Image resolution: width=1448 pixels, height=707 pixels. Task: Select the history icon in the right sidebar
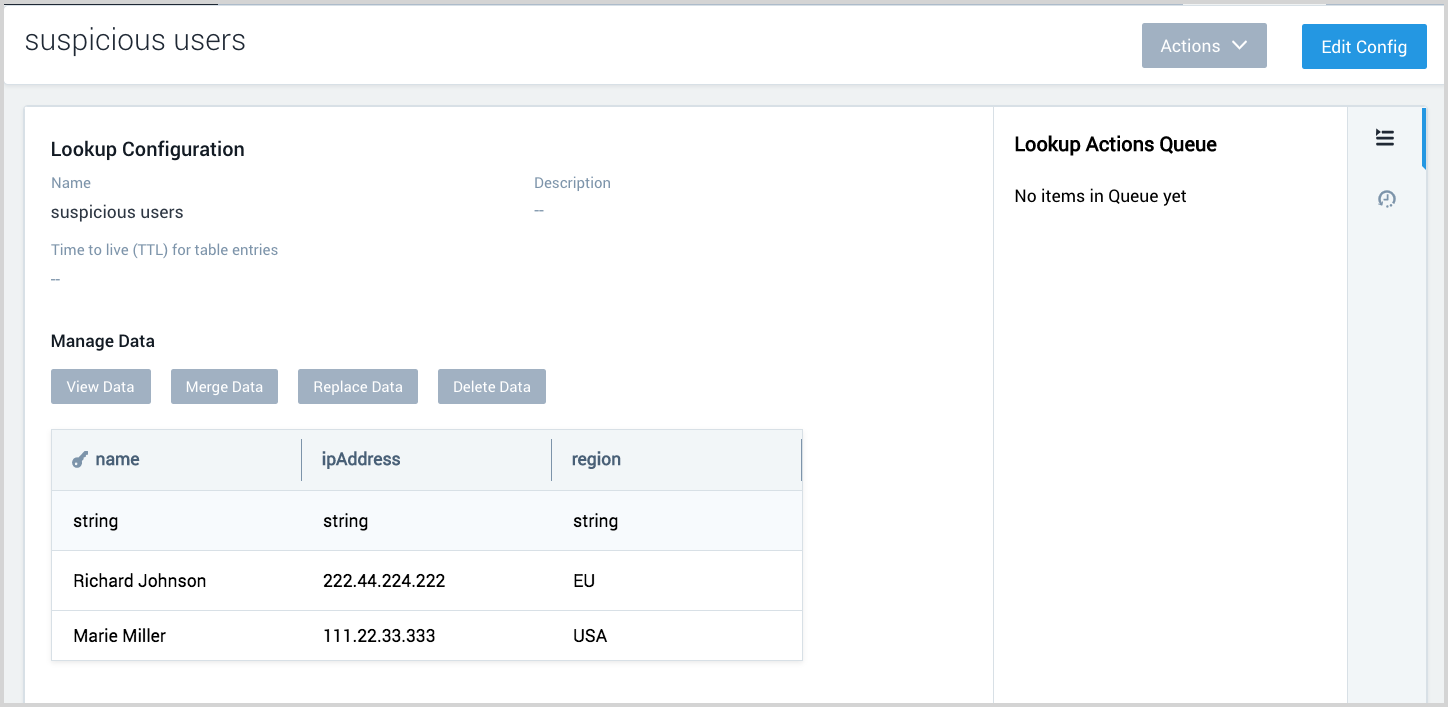[1386, 199]
